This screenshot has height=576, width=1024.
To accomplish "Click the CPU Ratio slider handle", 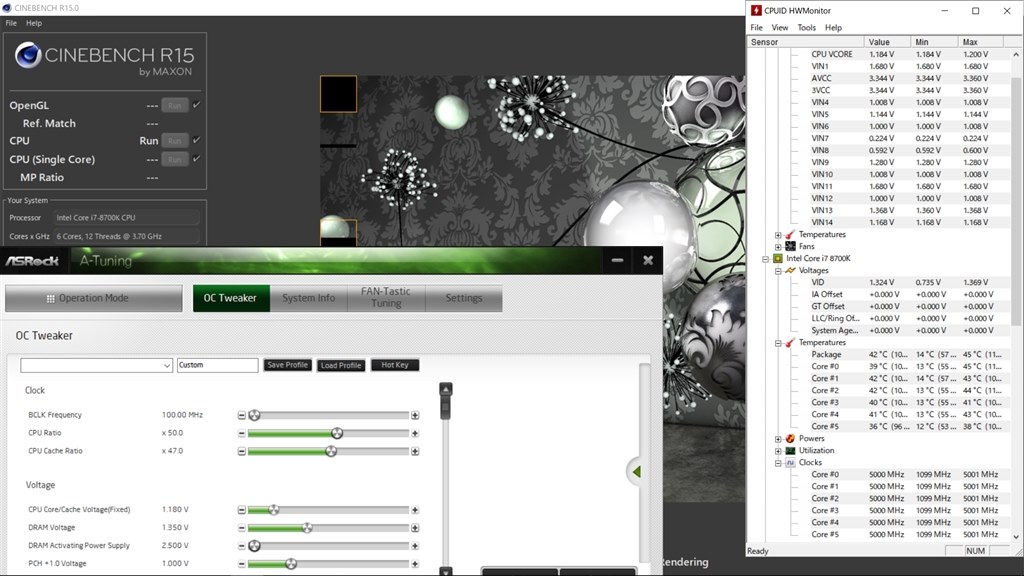I will coord(337,433).
